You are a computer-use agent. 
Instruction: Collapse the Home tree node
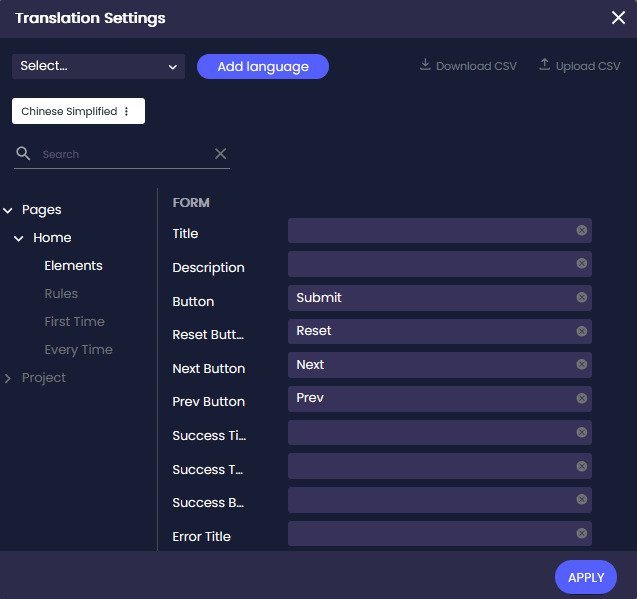(19, 238)
